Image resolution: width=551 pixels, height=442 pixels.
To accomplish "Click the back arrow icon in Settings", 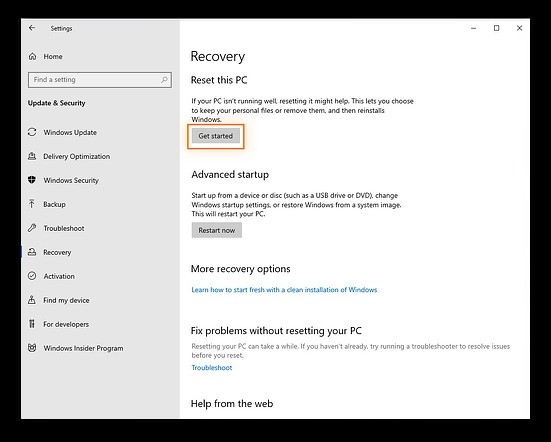I will (x=32, y=28).
